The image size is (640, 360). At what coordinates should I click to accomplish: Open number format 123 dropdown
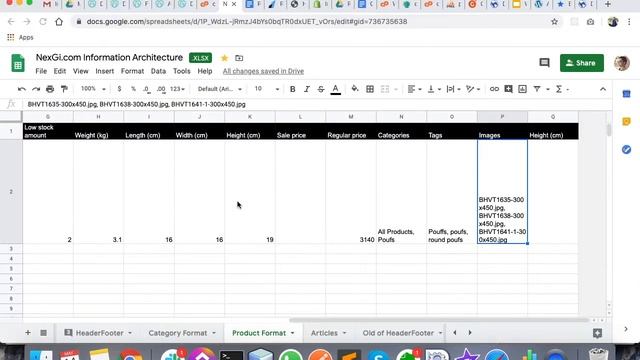coord(177,89)
